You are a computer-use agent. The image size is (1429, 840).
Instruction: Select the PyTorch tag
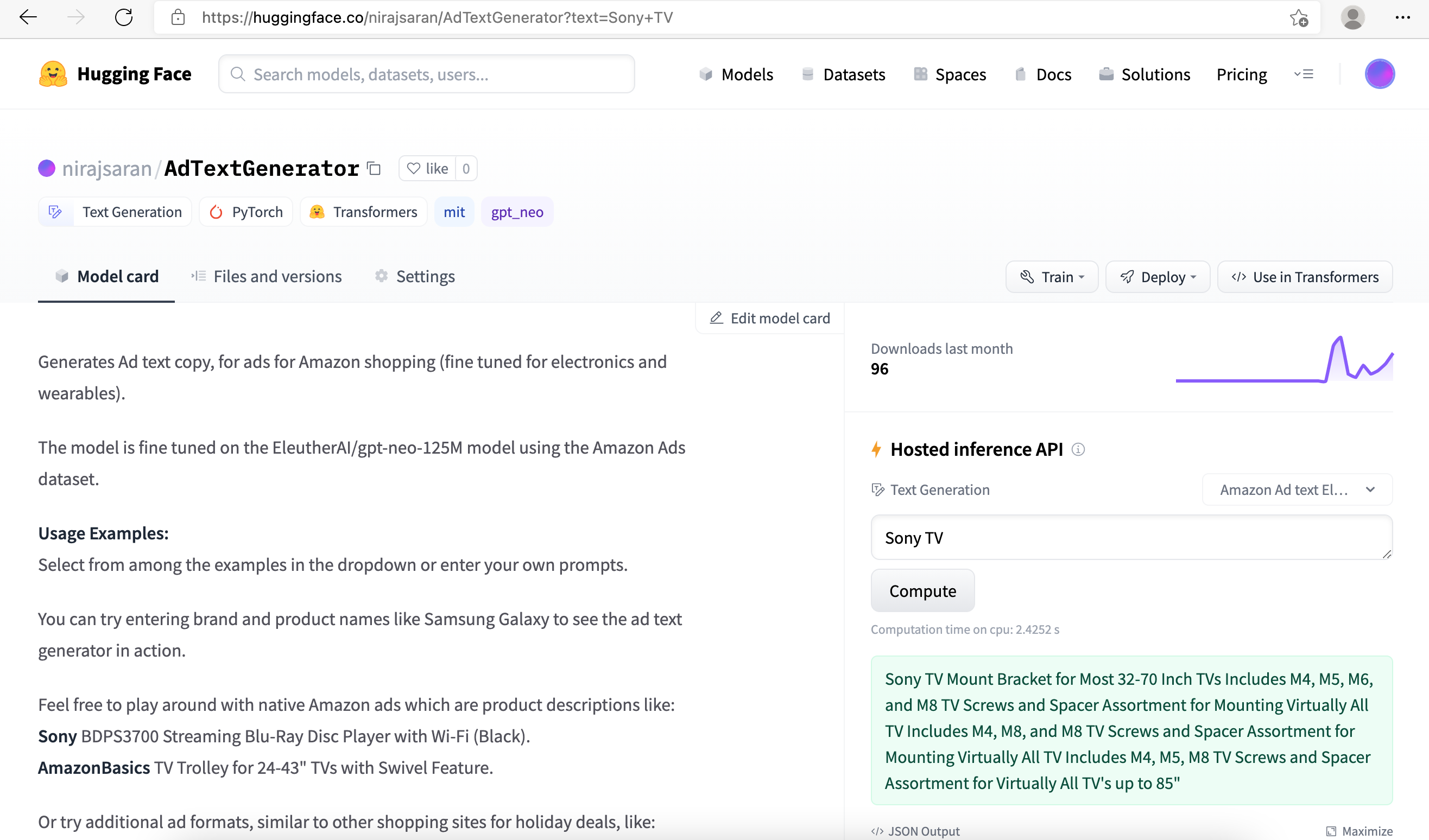coord(245,212)
